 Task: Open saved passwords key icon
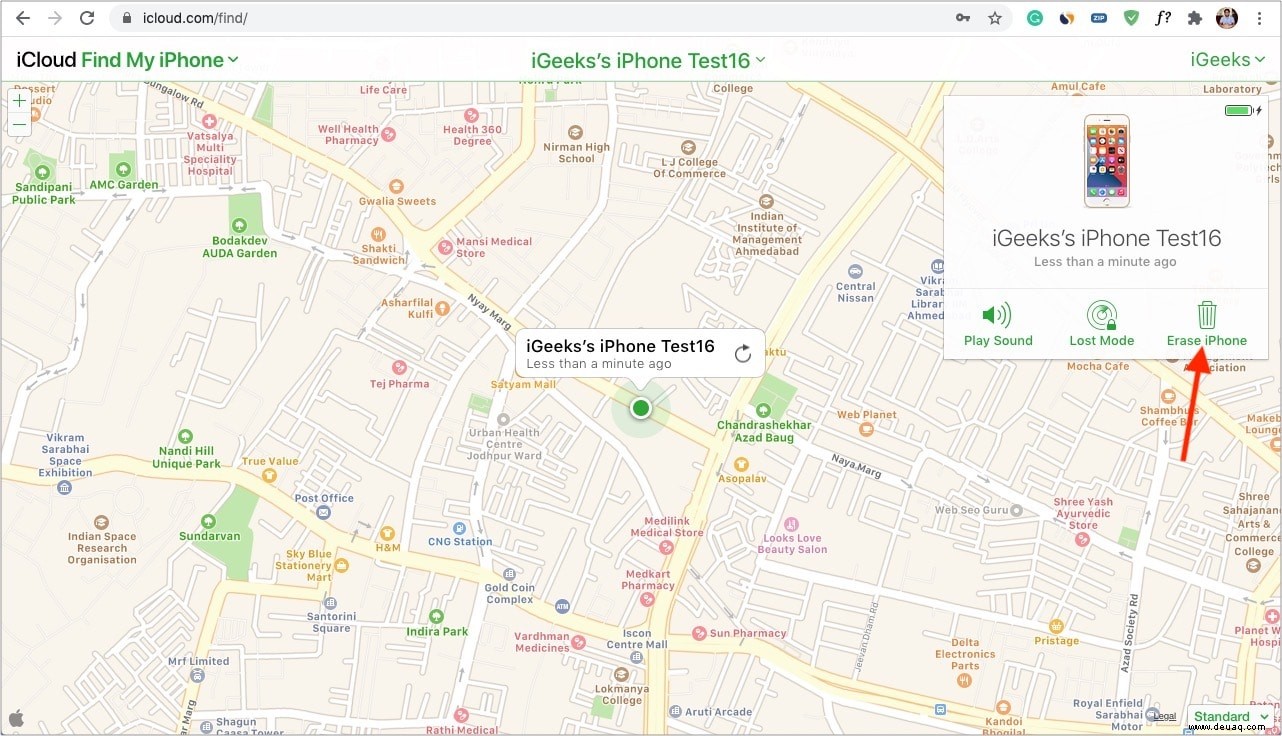tap(963, 18)
